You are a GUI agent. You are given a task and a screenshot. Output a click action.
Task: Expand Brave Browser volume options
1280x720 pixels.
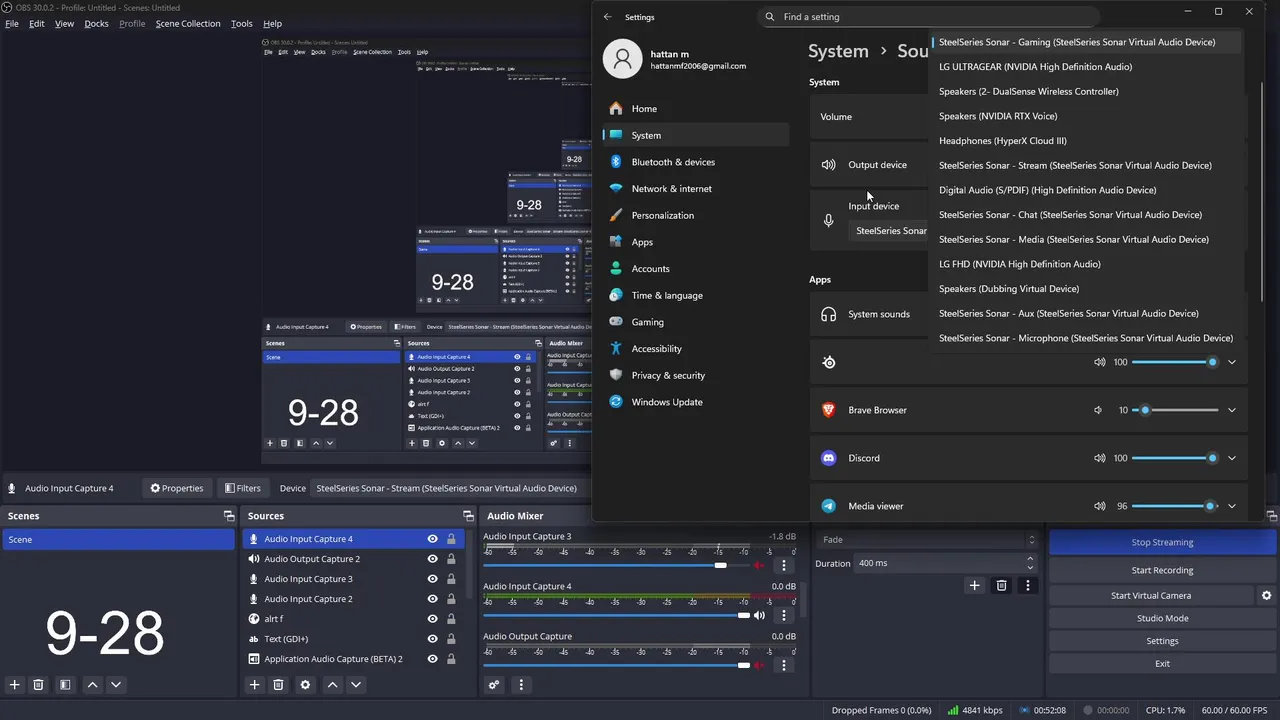(x=1232, y=410)
